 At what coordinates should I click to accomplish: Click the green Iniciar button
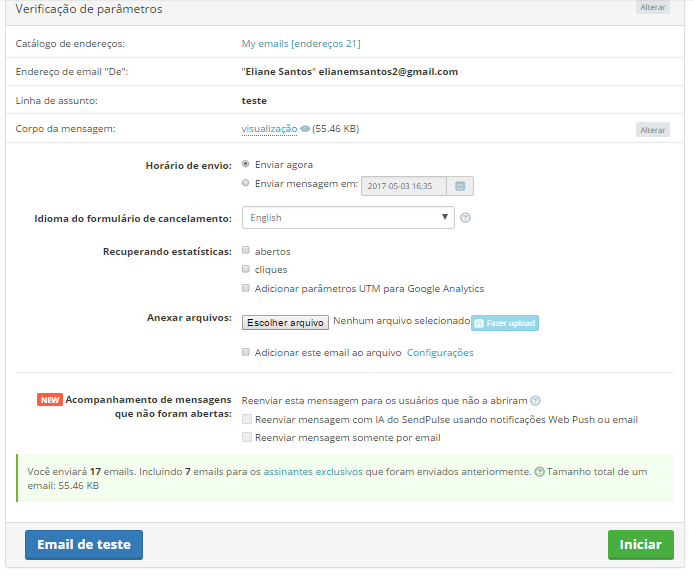tap(640, 545)
